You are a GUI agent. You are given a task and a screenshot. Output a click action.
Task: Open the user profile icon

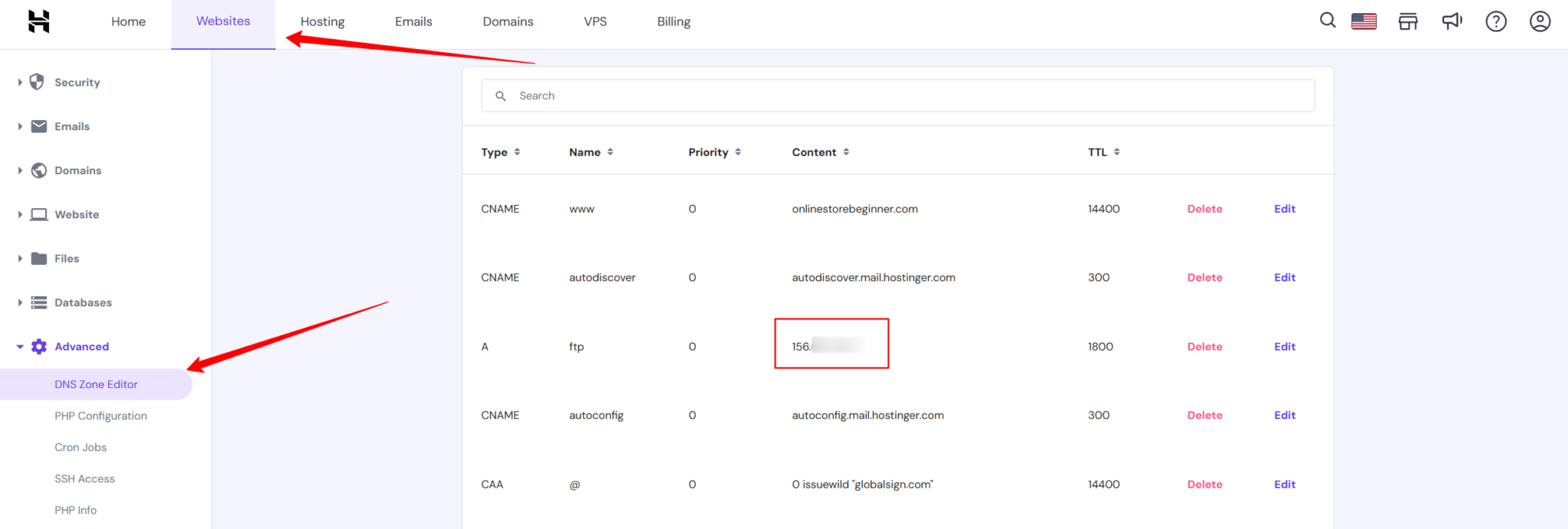[x=1540, y=21]
